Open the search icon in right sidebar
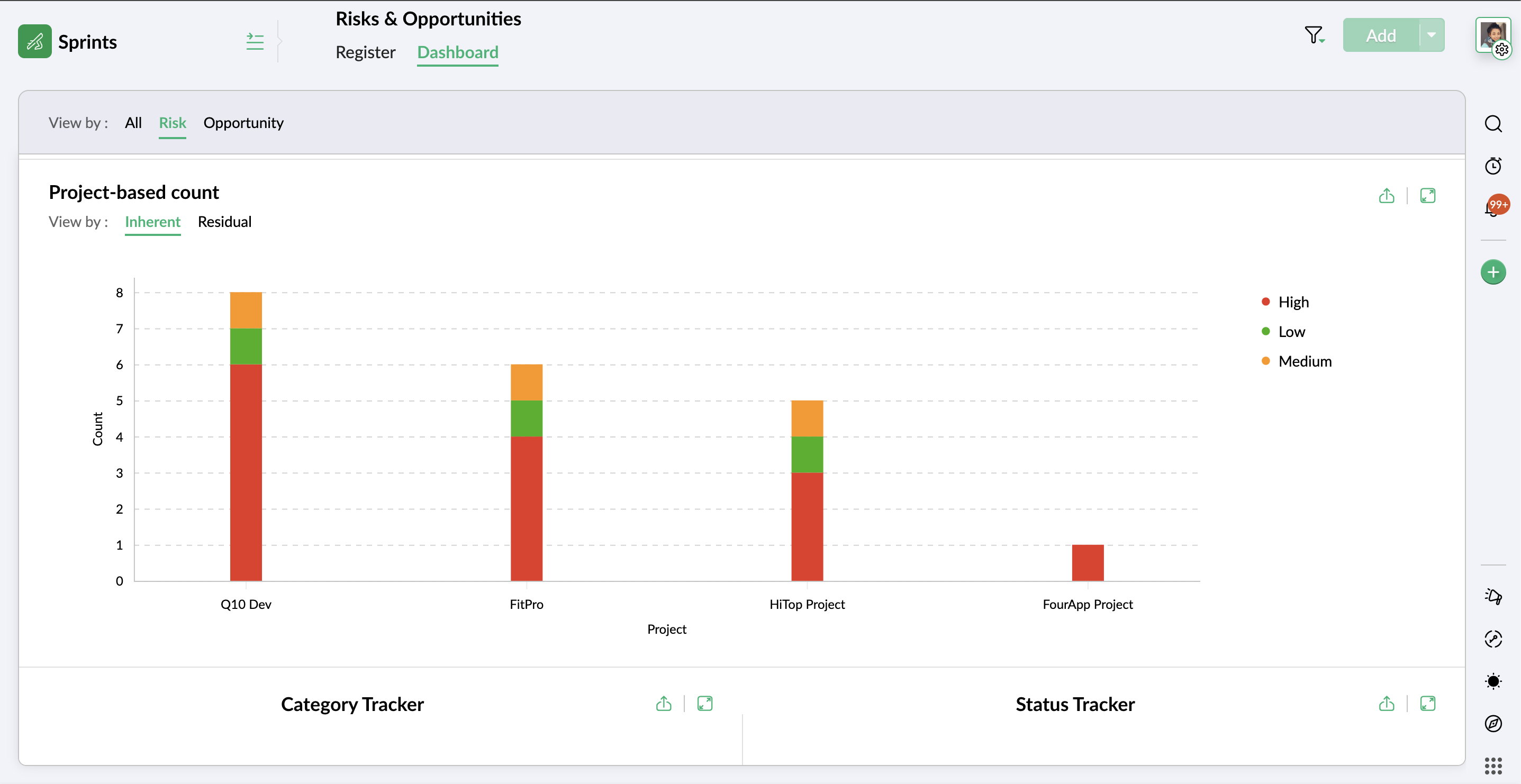1521x784 pixels. 1493,124
